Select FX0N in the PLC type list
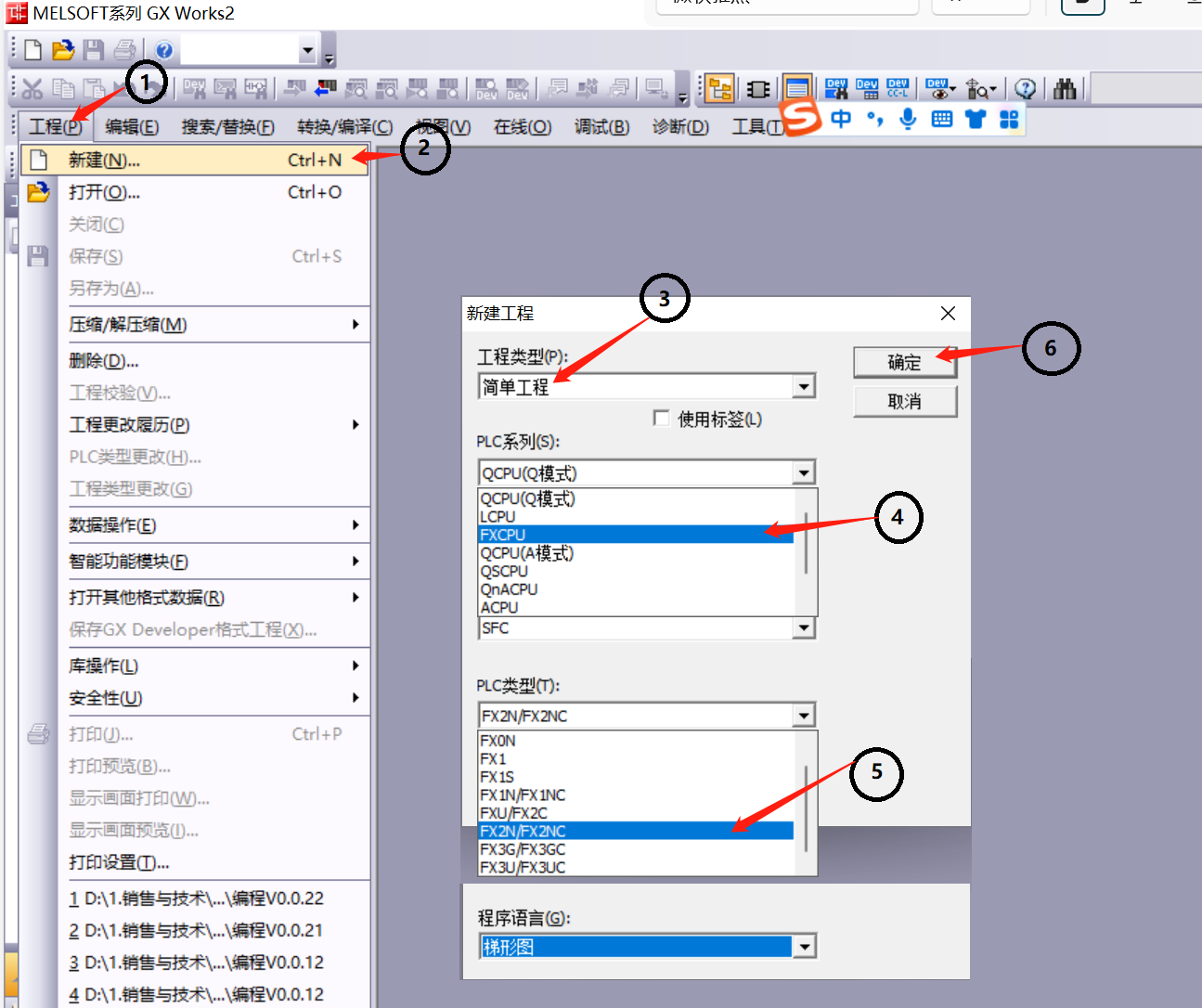Viewport: 1202px width, 1008px height. [x=636, y=741]
